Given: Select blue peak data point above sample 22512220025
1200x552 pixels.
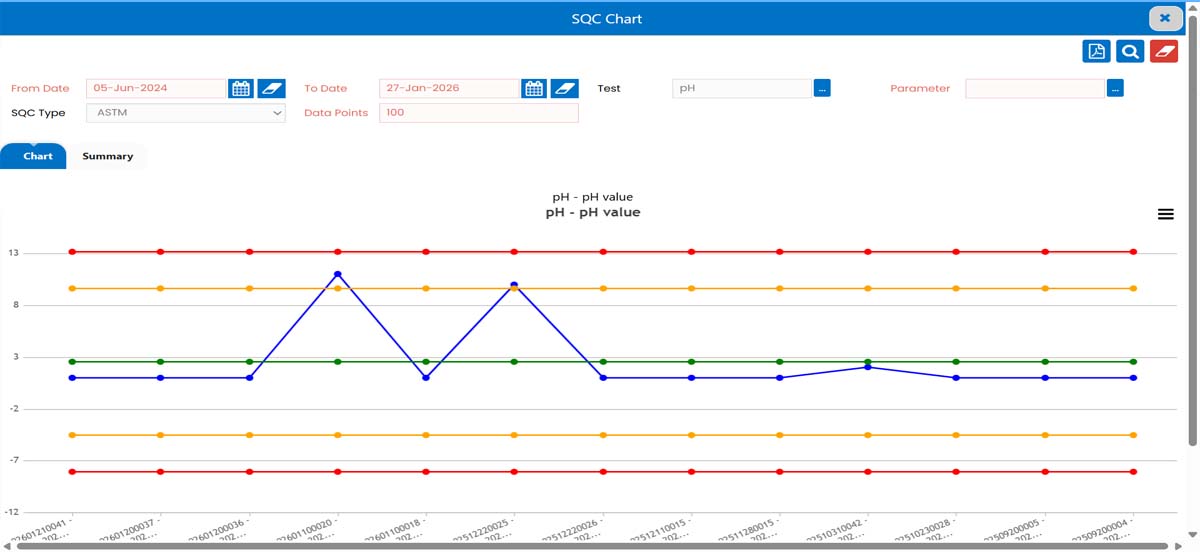Looking at the screenshot, I should (514, 285).
